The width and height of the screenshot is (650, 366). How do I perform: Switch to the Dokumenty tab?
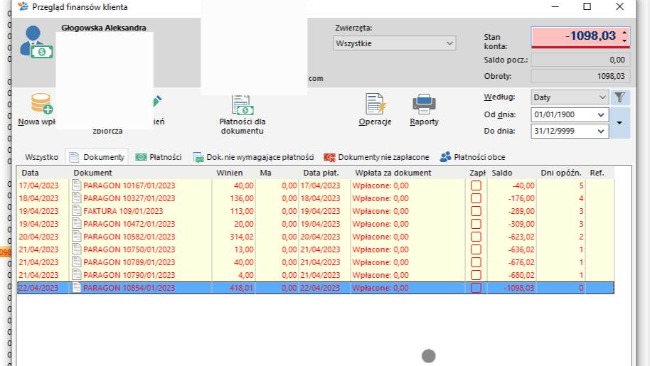[x=97, y=157]
